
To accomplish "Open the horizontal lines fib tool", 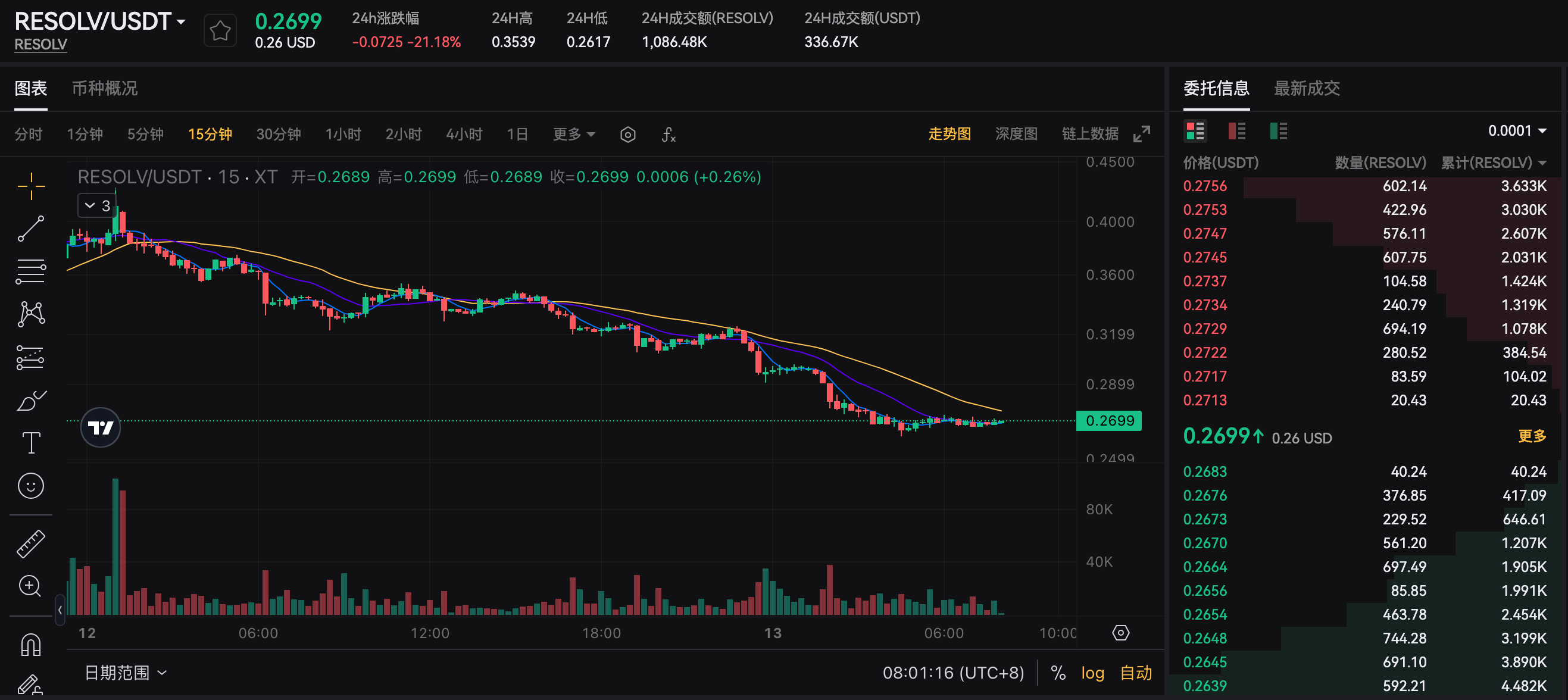I will point(30,271).
